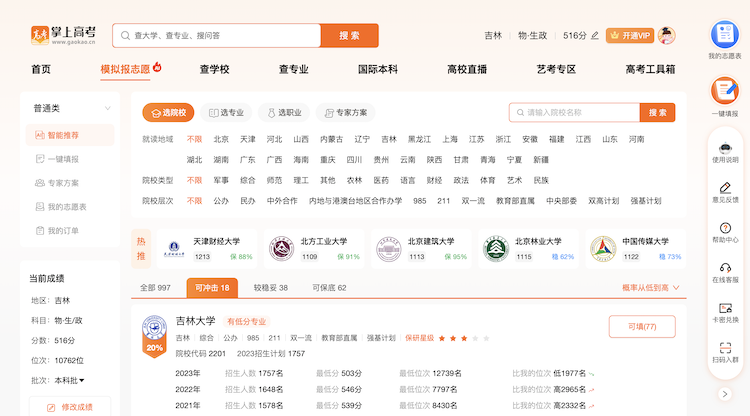750x416 pixels.
Task: Open 天津财经大学 logo in hot recommendations
Action: click(x=174, y=249)
